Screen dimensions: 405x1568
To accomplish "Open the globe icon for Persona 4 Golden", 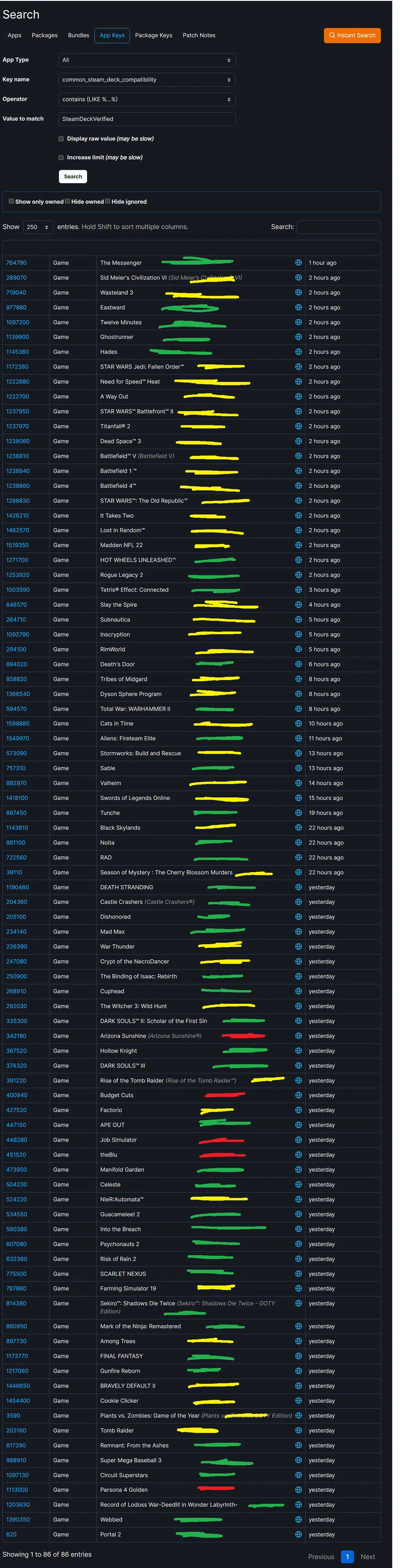I will tap(298, 1489).
